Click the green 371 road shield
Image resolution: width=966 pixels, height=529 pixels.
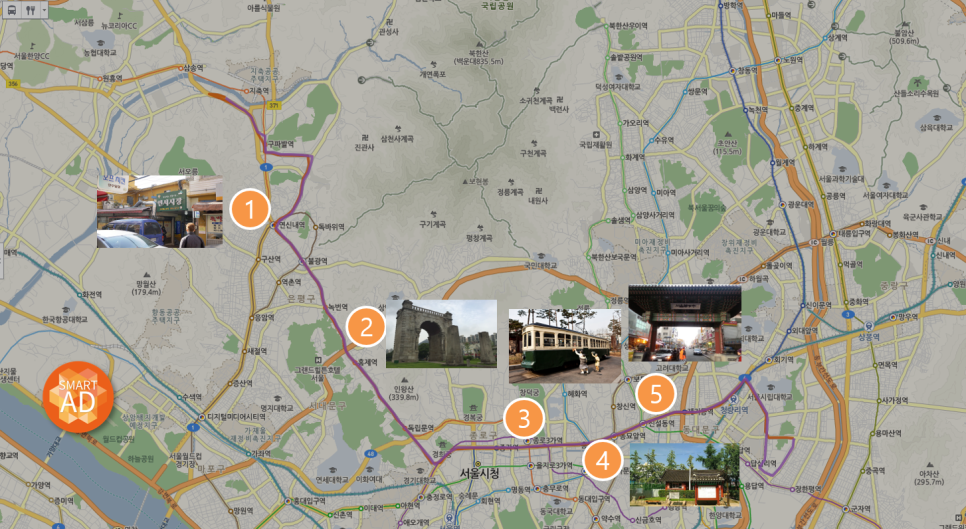pos(274,106)
